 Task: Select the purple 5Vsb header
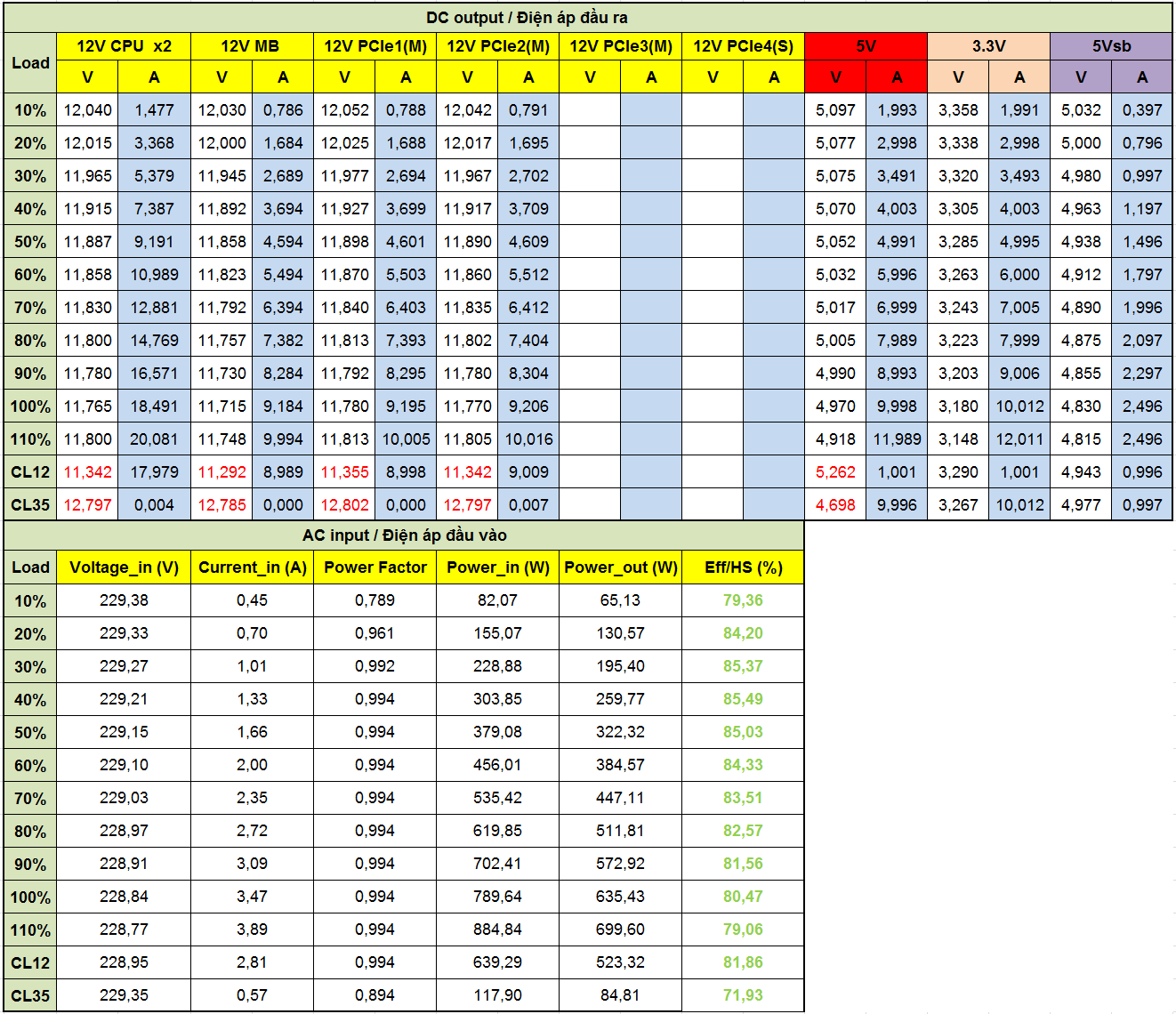[1111, 46]
